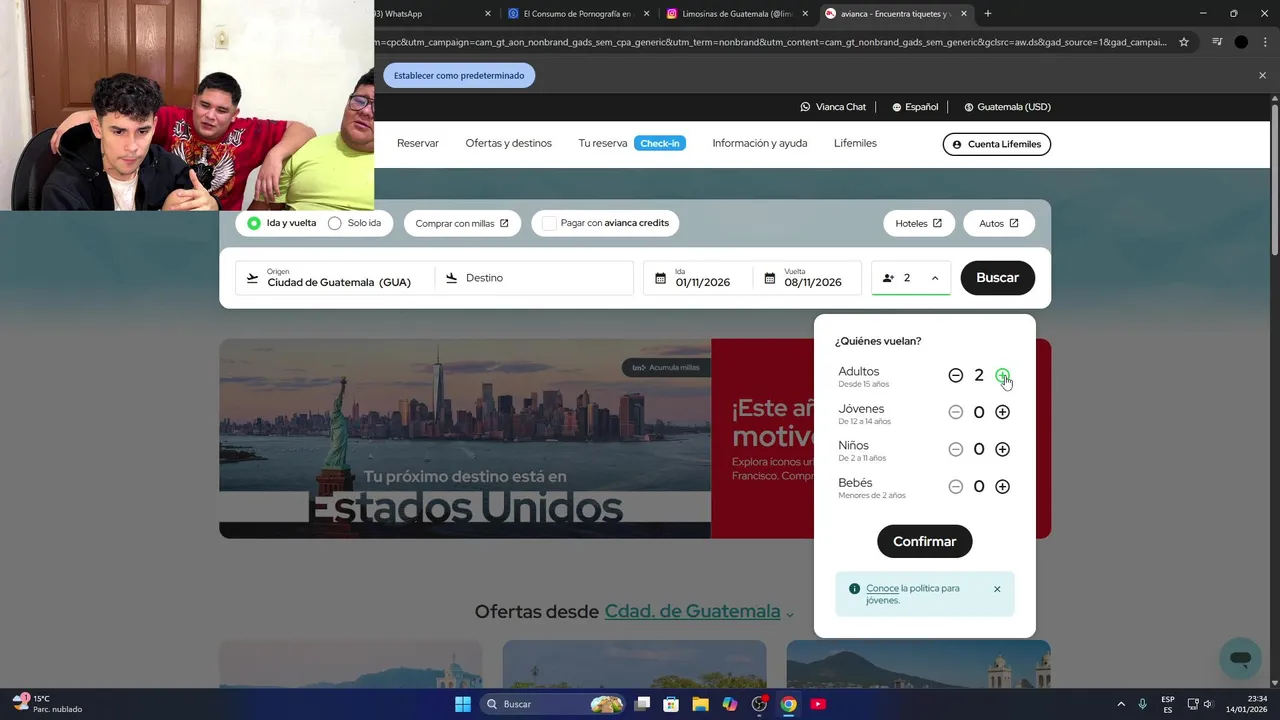Click the Check-in badge

pos(660,143)
